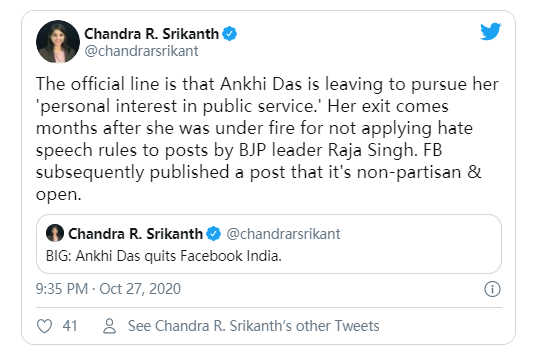This screenshot has height=360, width=538.
Task: Open the tweet info circle icon
Action: [x=492, y=289]
